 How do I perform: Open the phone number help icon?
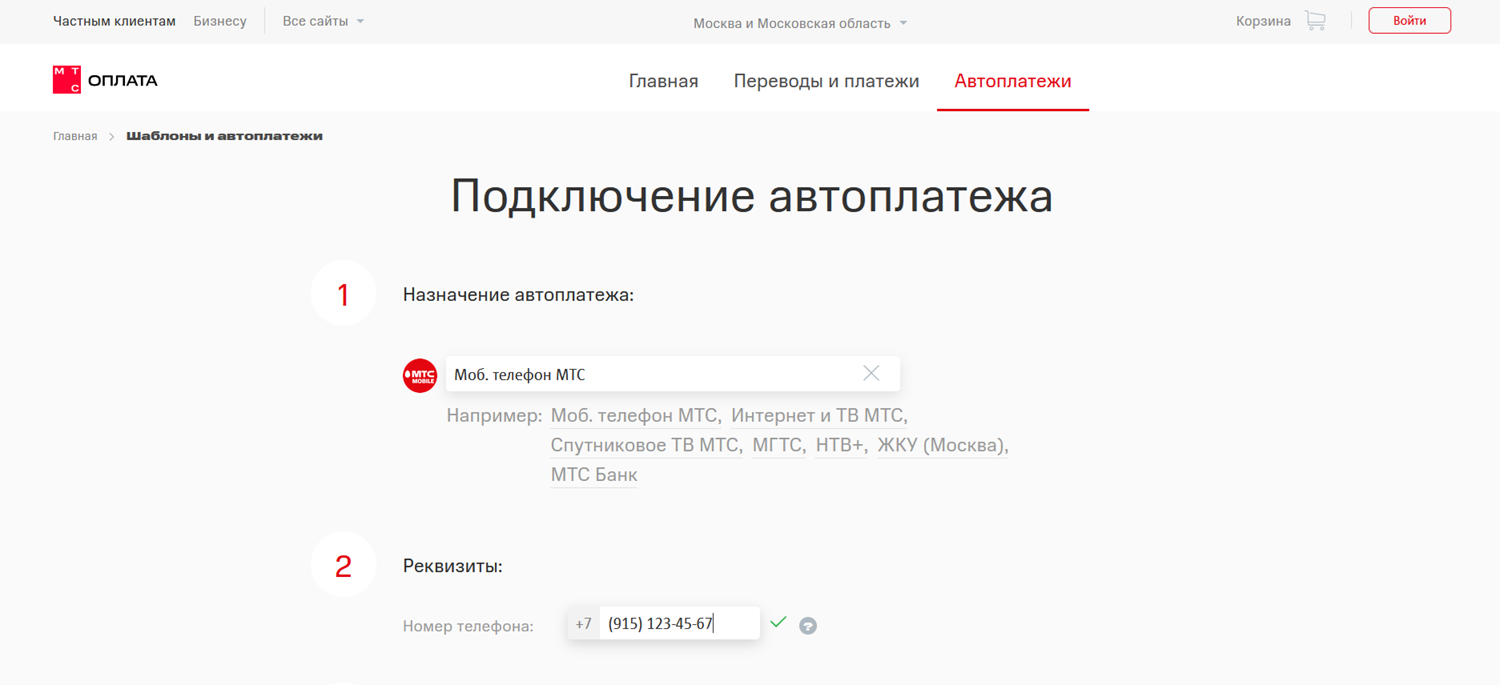click(x=808, y=626)
